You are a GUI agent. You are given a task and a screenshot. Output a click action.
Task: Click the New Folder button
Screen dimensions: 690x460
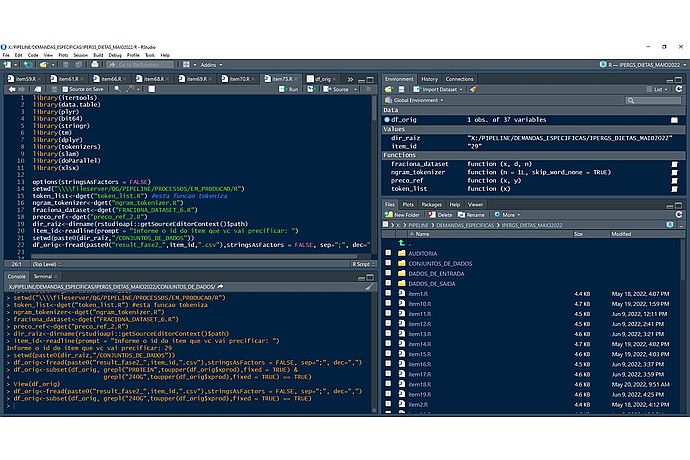(402, 215)
